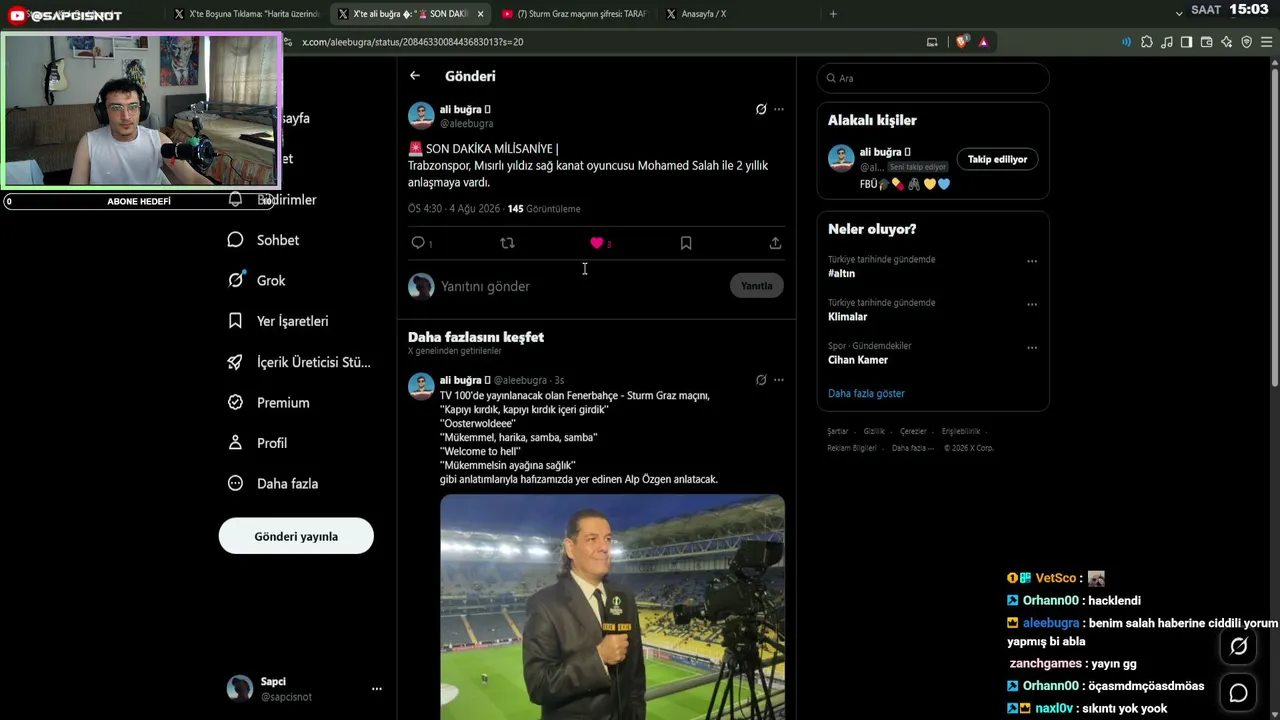Open the floating messages chat button

[1238, 693]
